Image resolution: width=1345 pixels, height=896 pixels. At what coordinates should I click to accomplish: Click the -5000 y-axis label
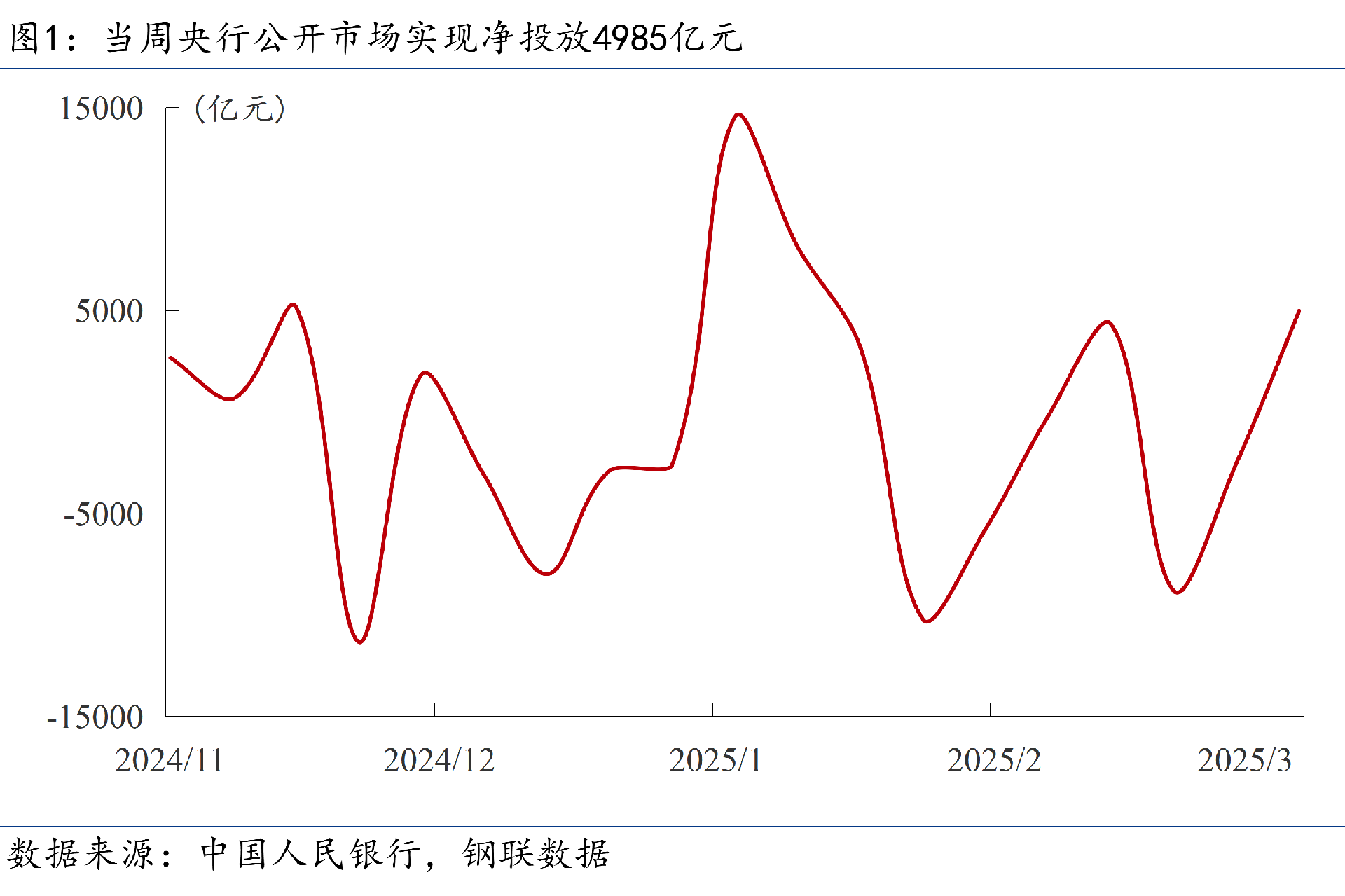point(102,514)
